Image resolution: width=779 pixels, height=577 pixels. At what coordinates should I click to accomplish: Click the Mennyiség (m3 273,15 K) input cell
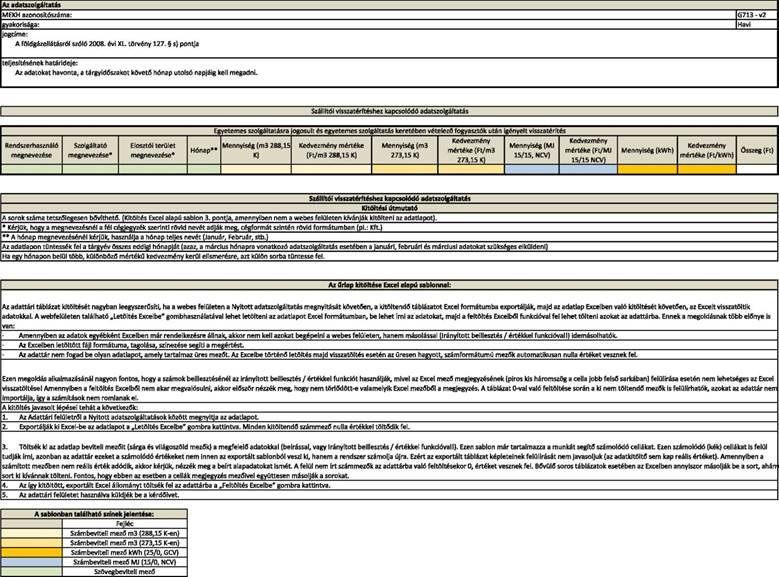pyautogui.click(x=405, y=169)
